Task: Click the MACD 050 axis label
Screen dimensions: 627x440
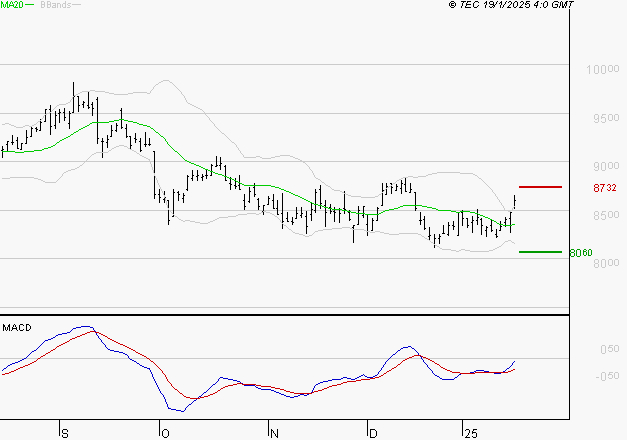Action: (x=610, y=350)
